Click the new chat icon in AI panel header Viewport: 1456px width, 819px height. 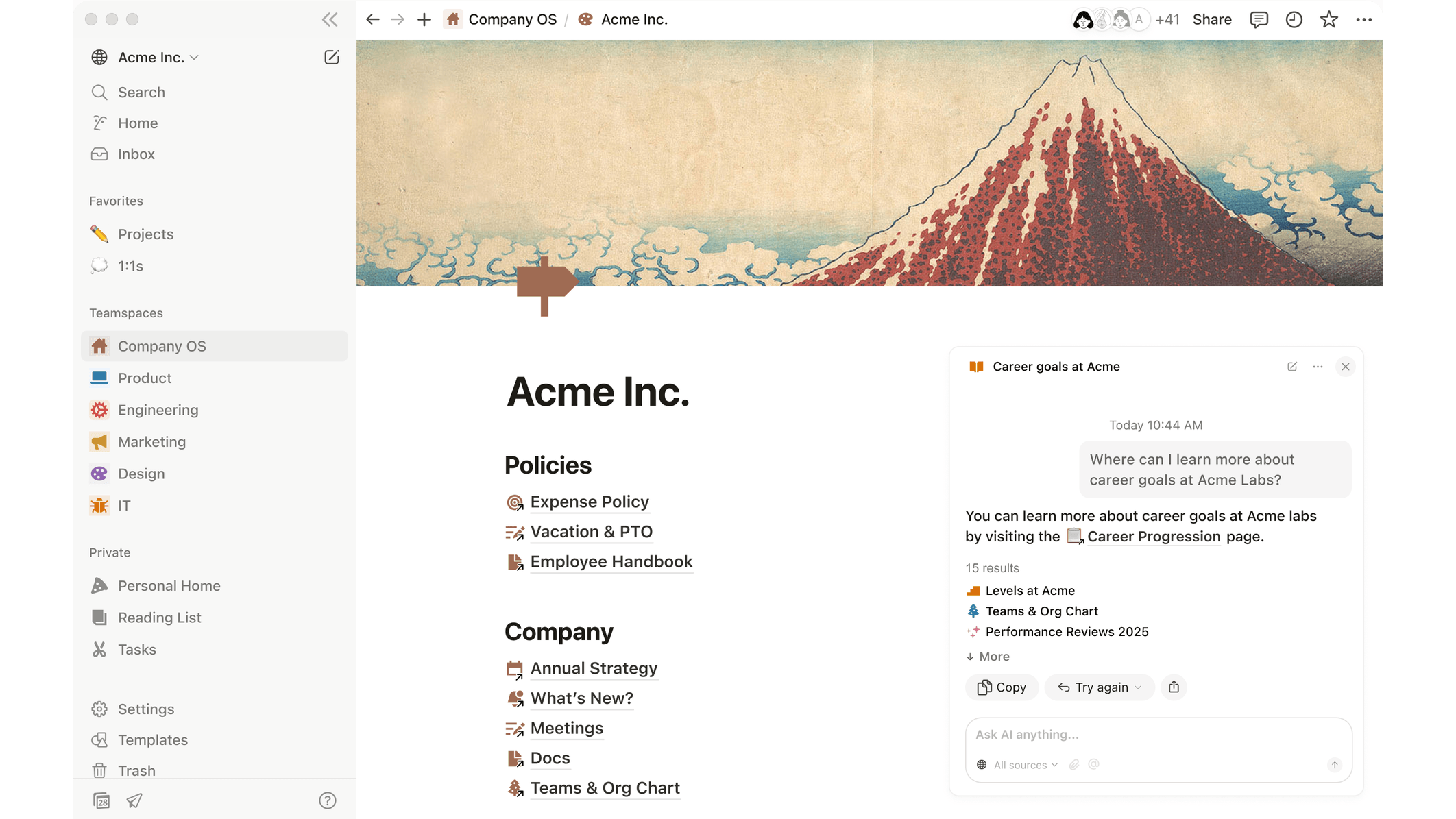point(1292,367)
